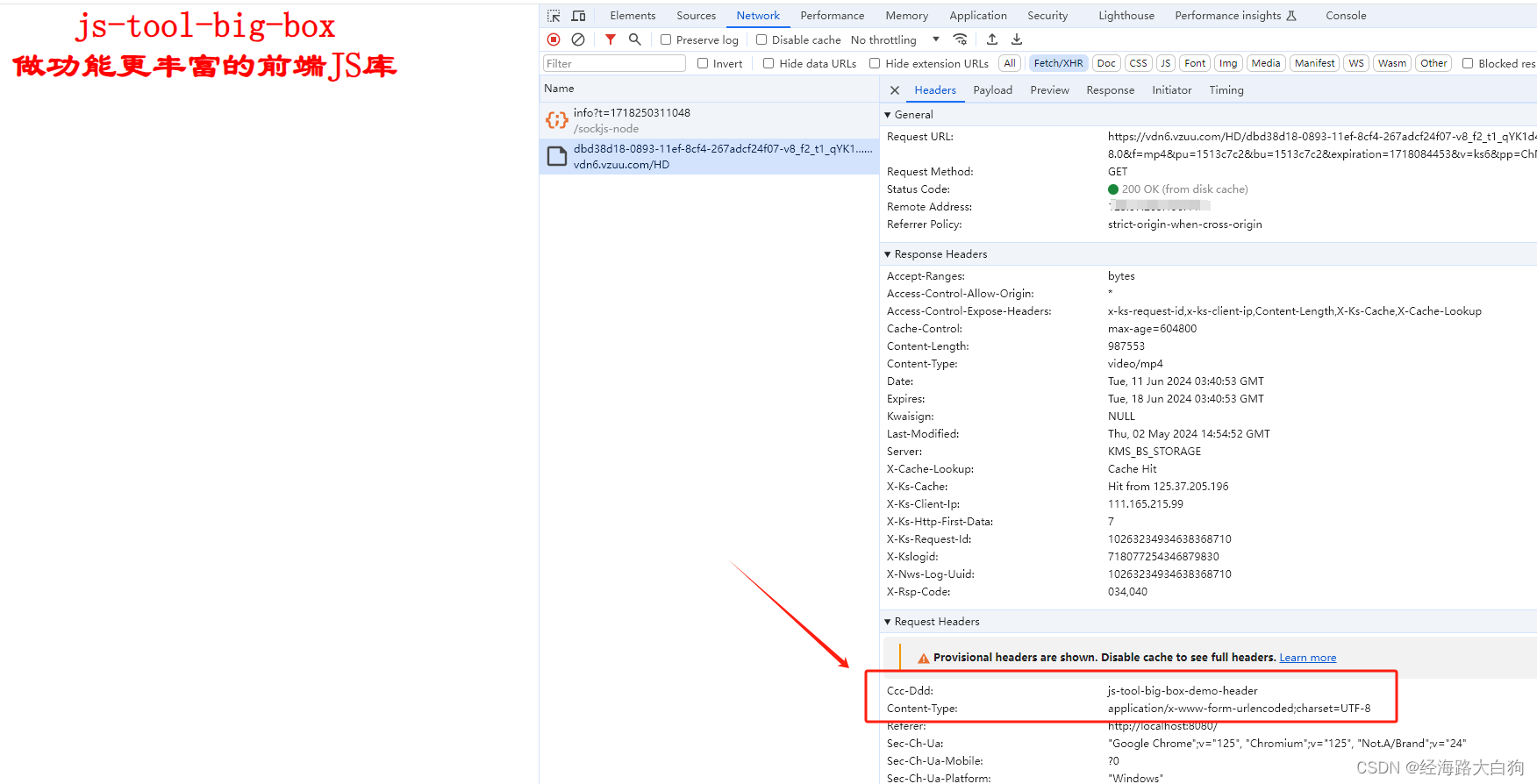
Task: Open the Timing tab
Action: 1226,90
